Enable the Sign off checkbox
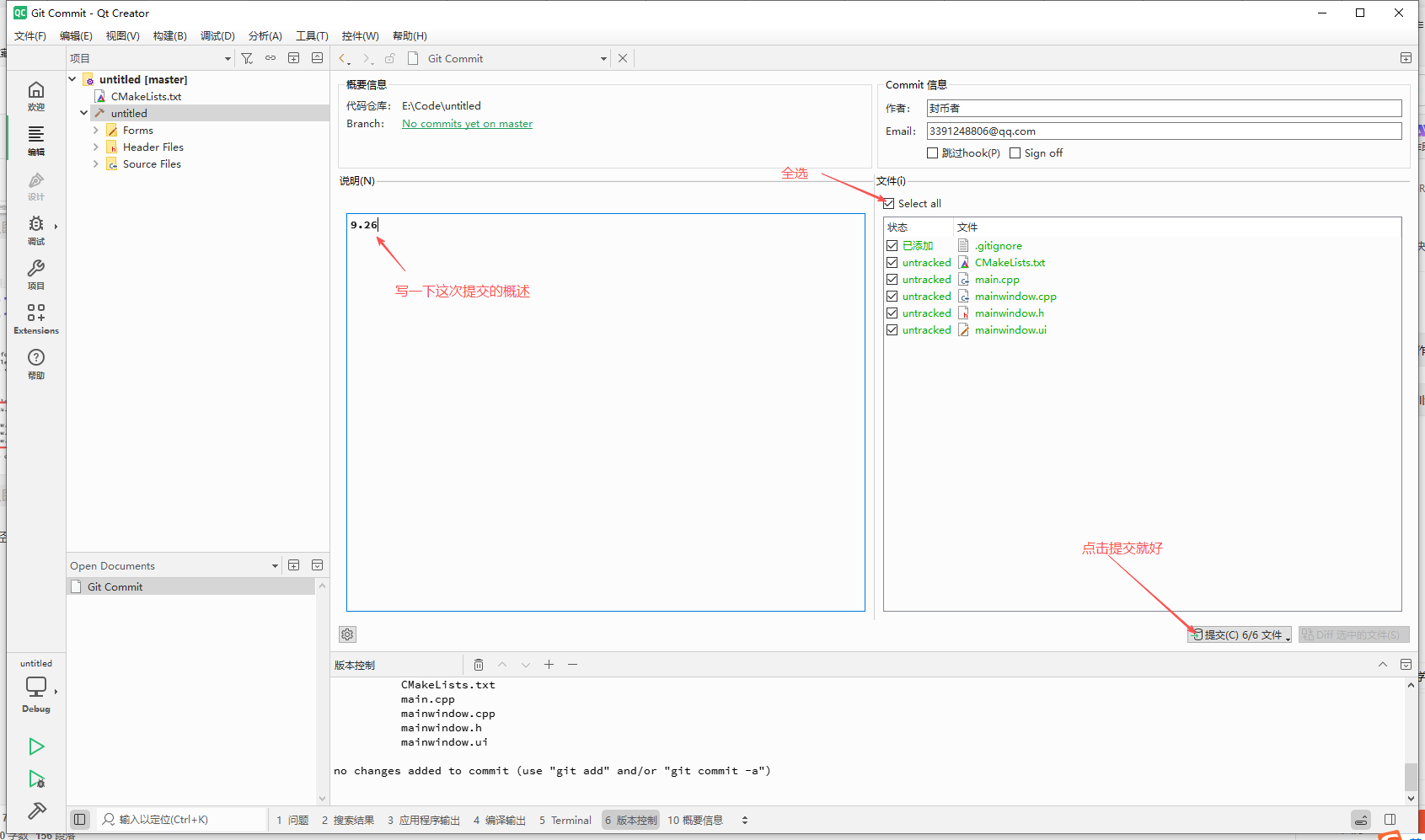 click(1015, 153)
